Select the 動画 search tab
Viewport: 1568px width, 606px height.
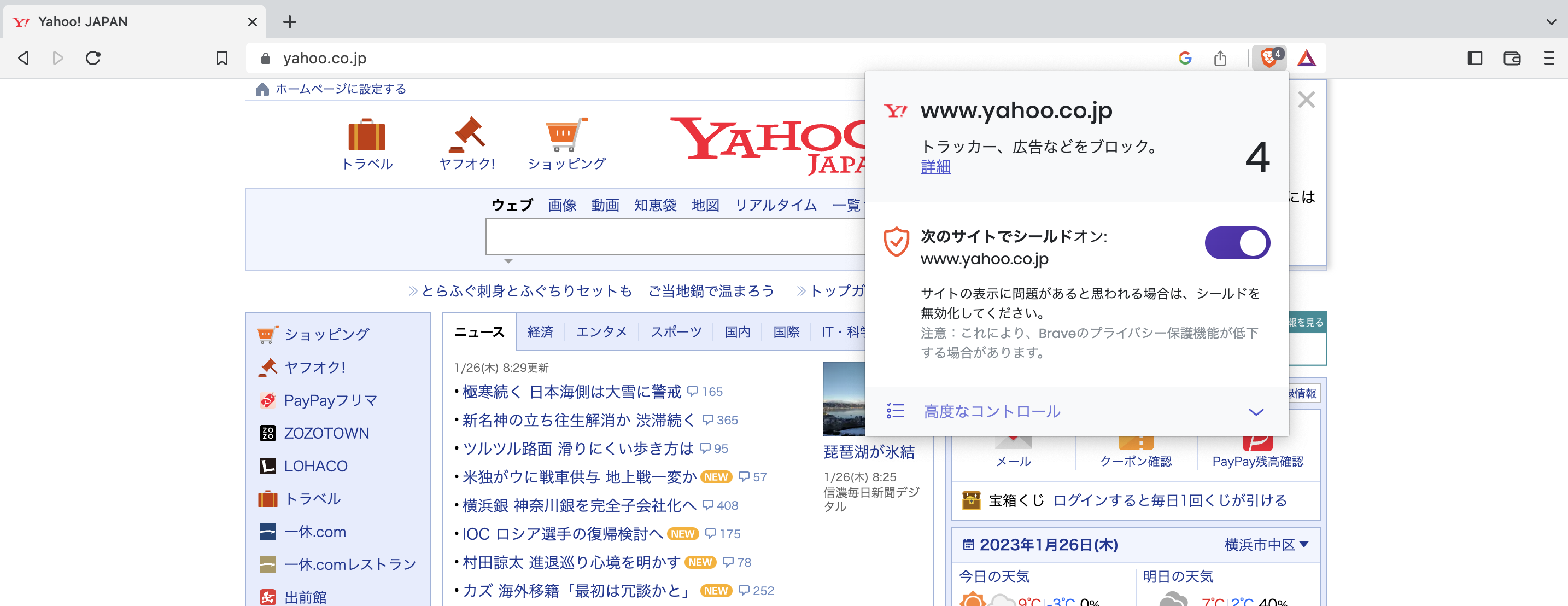605,205
